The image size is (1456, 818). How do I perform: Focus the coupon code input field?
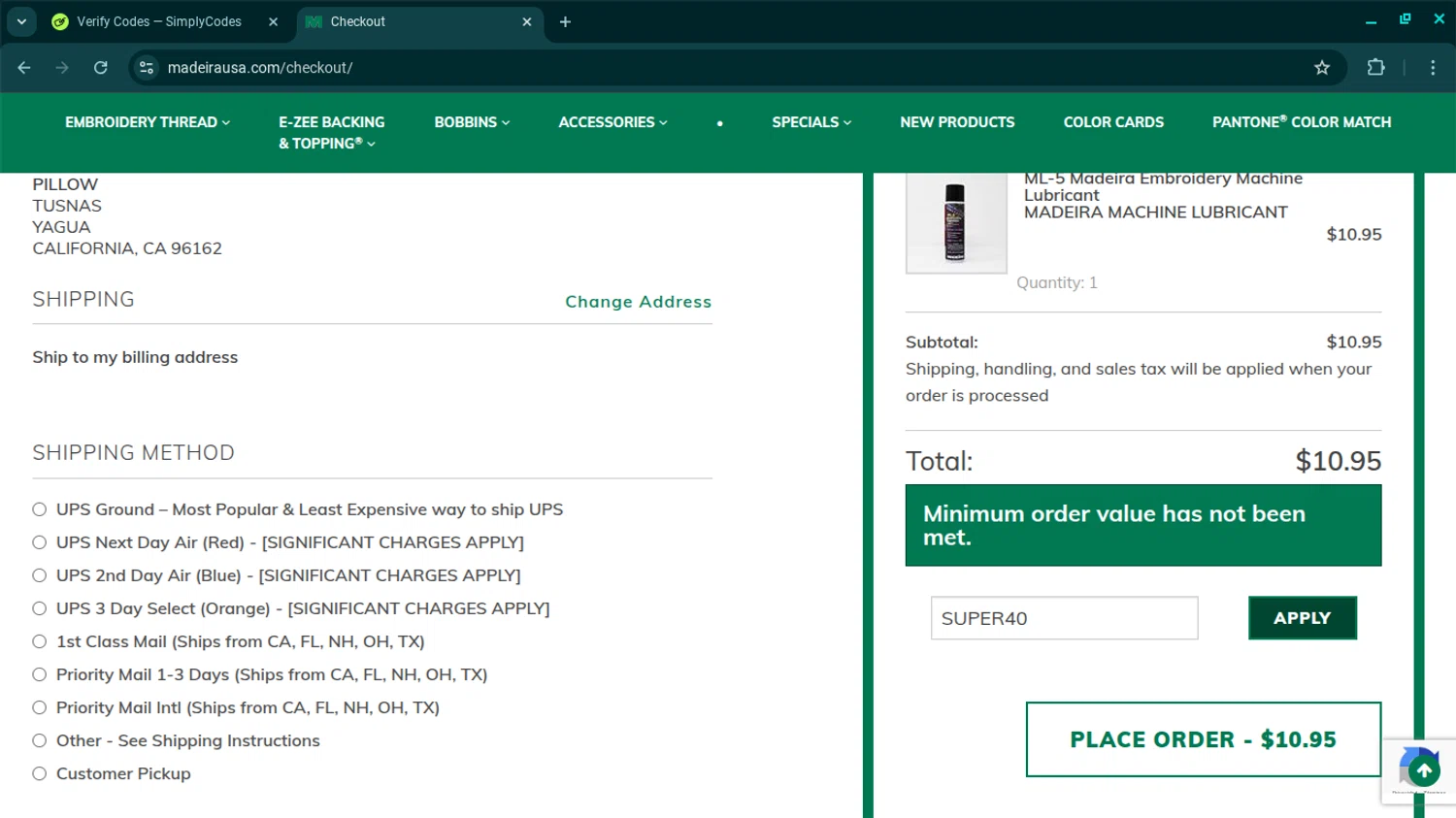click(1064, 618)
